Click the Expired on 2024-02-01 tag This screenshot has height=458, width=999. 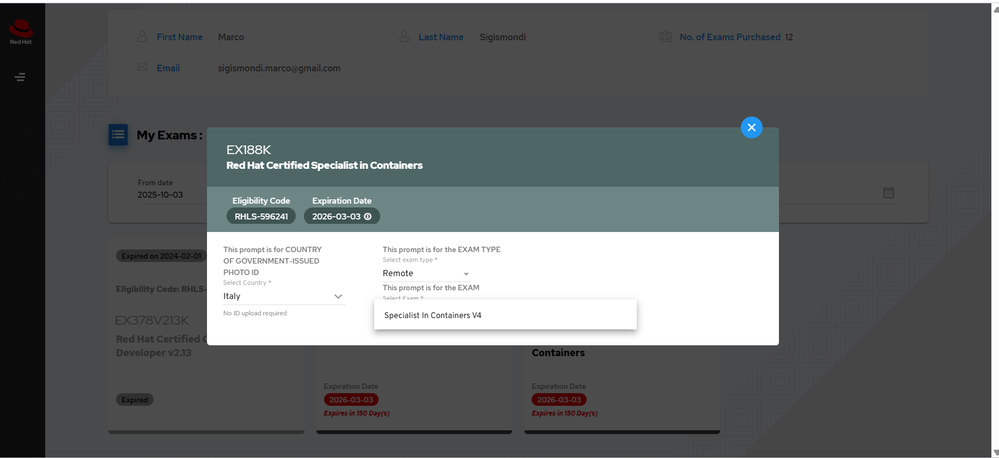(x=161, y=256)
